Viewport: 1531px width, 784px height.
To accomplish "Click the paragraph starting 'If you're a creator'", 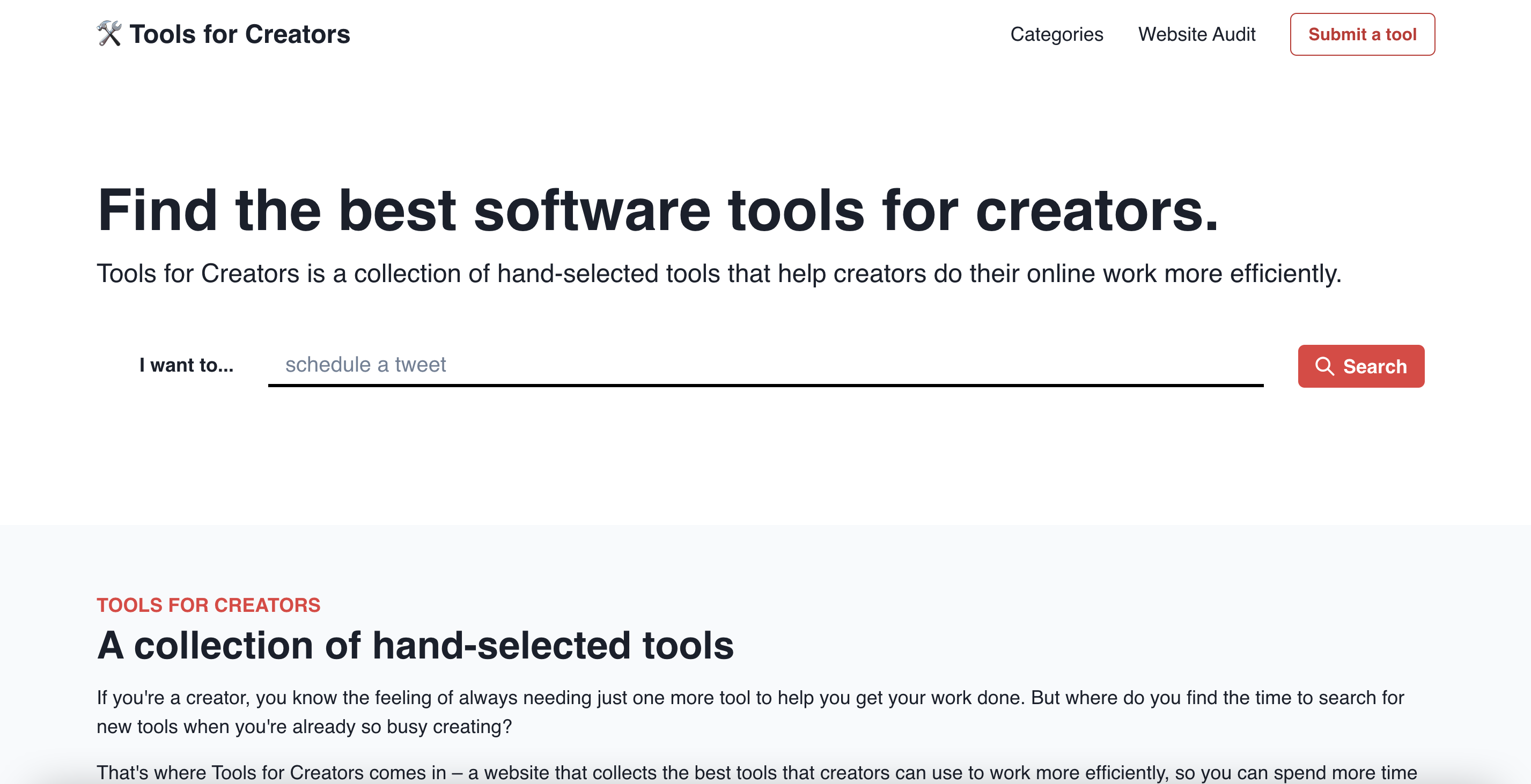I will tap(749, 698).
